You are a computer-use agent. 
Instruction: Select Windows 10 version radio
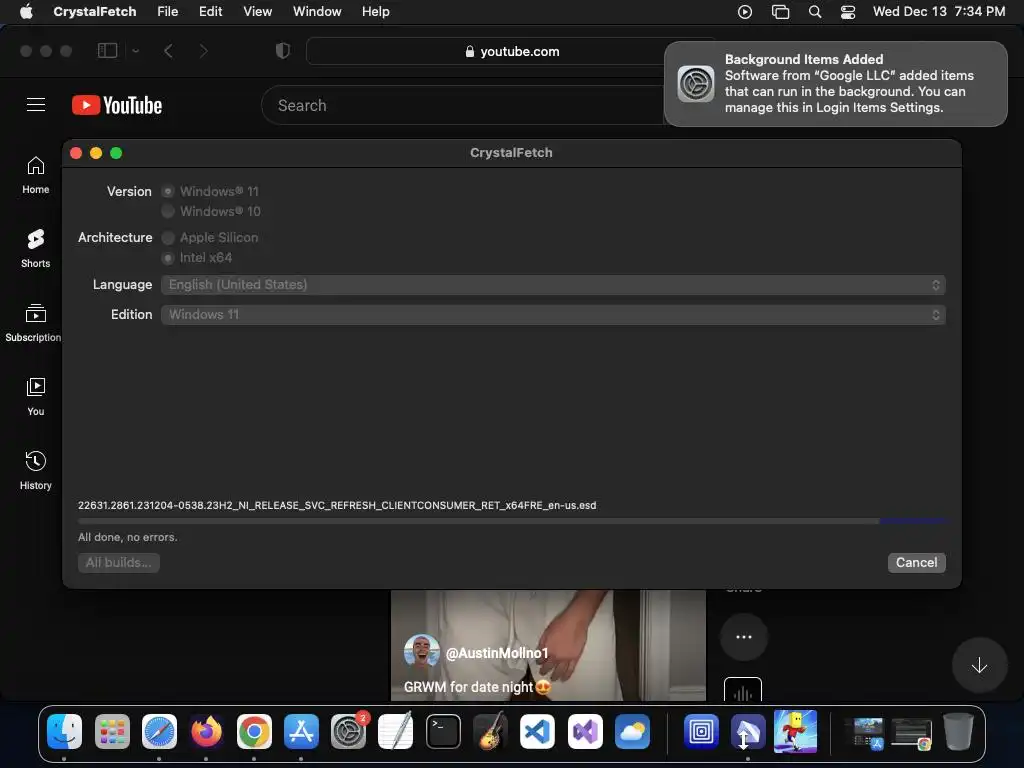168,211
